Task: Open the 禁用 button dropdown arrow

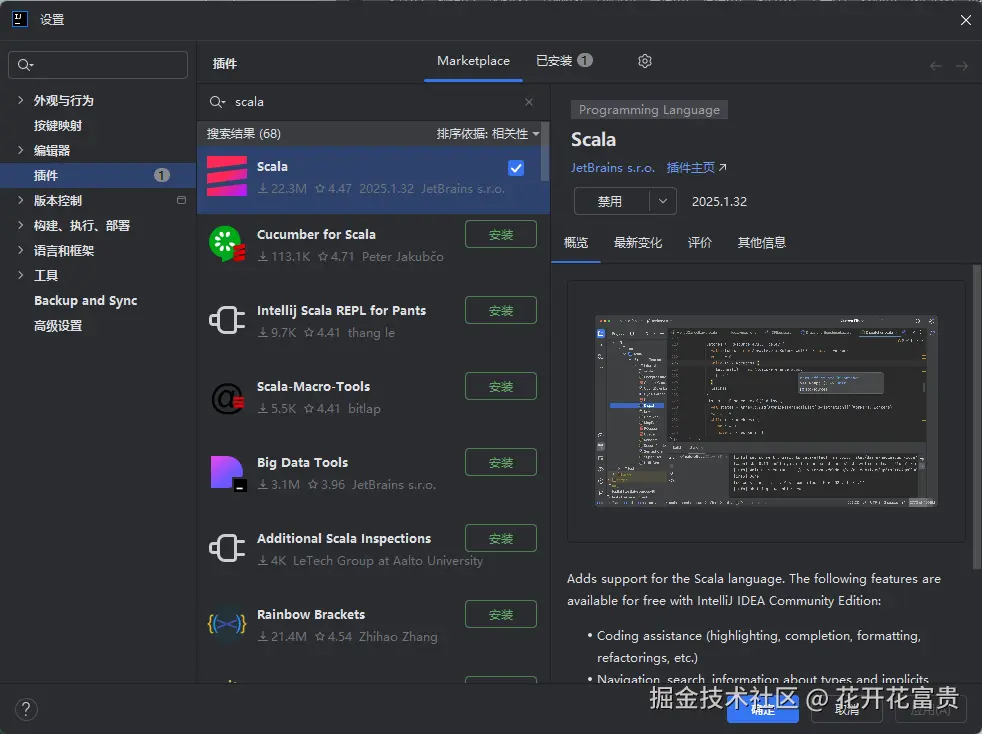Action: tap(663, 201)
